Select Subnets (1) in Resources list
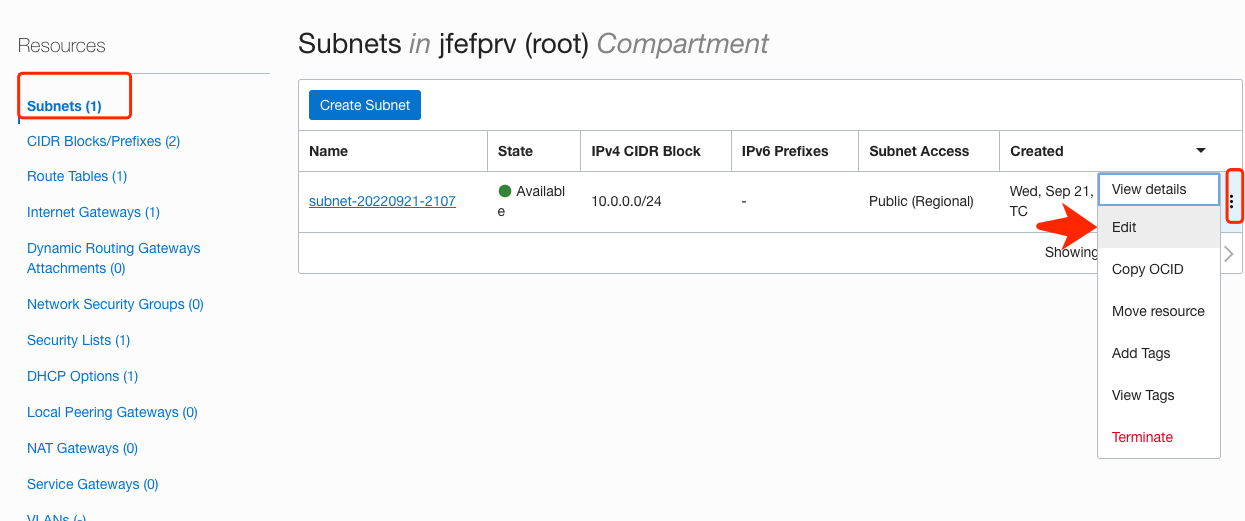 (64, 106)
